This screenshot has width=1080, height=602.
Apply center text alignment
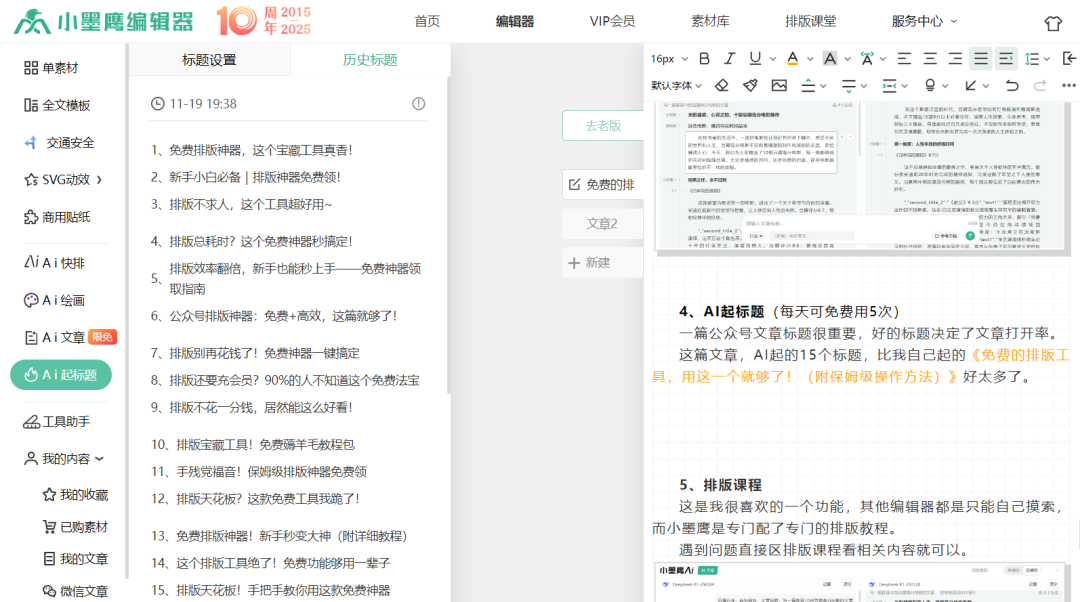pos(930,59)
